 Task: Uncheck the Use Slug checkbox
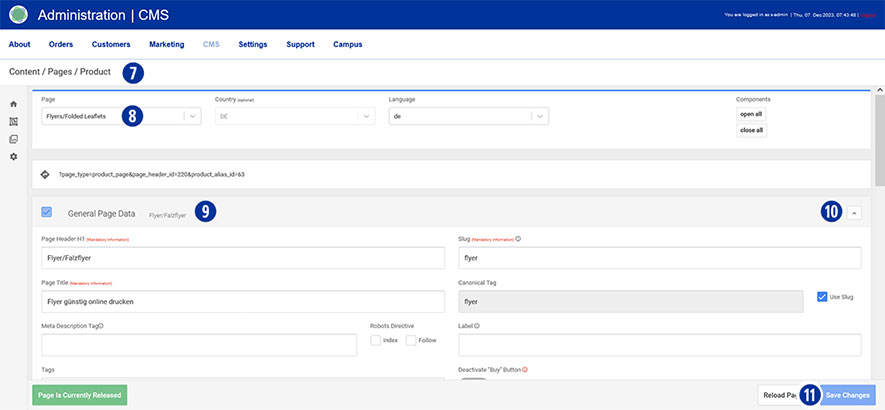[x=821, y=297]
